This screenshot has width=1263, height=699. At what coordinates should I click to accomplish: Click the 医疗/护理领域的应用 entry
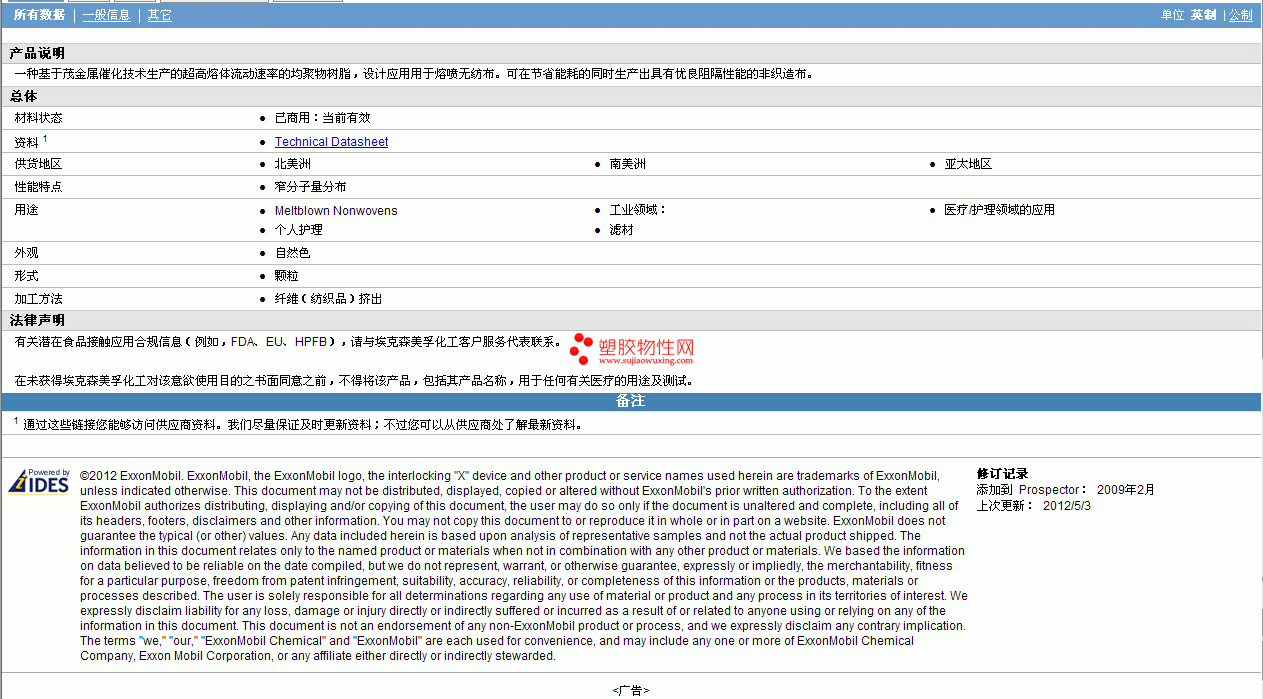pyautogui.click(x=999, y=210)
